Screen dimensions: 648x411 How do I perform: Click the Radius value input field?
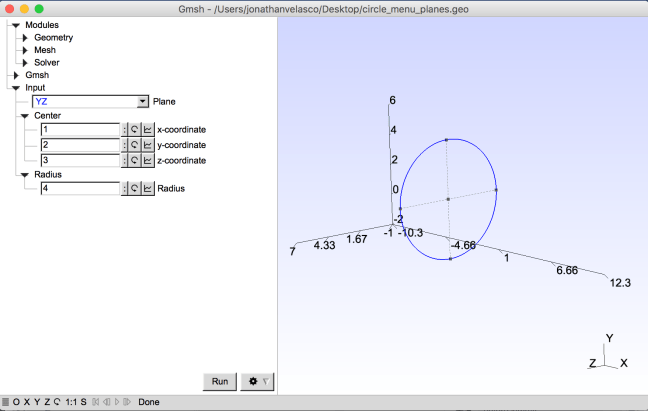[x=80, y=188]
